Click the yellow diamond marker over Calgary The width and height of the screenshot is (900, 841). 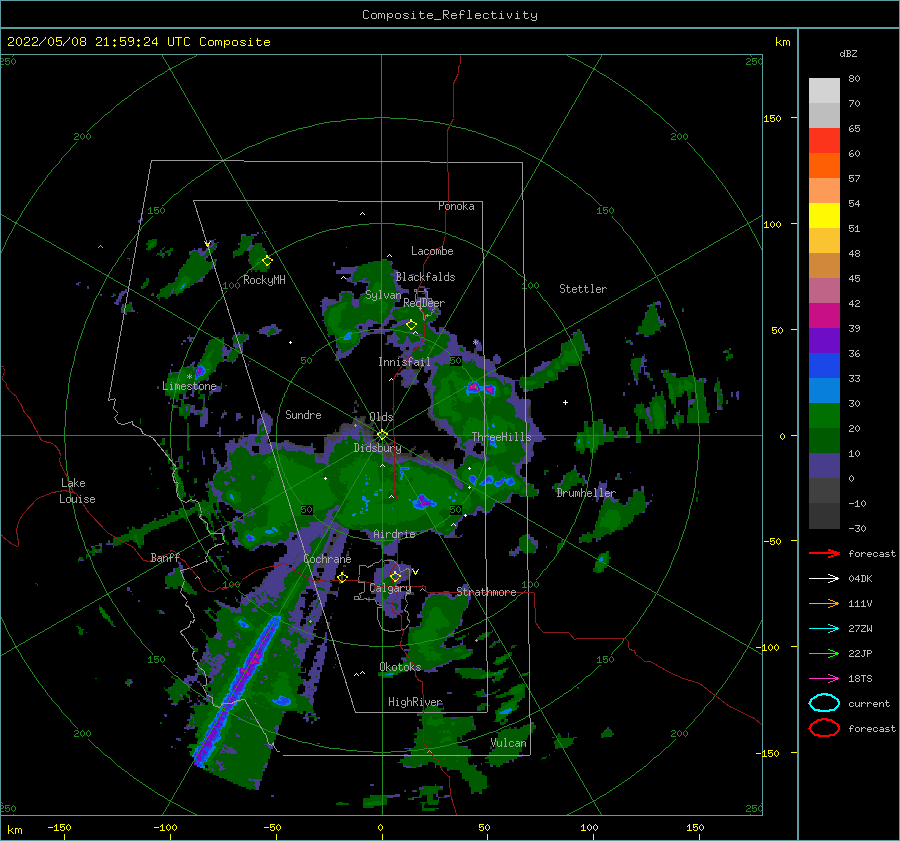[395, 576]
